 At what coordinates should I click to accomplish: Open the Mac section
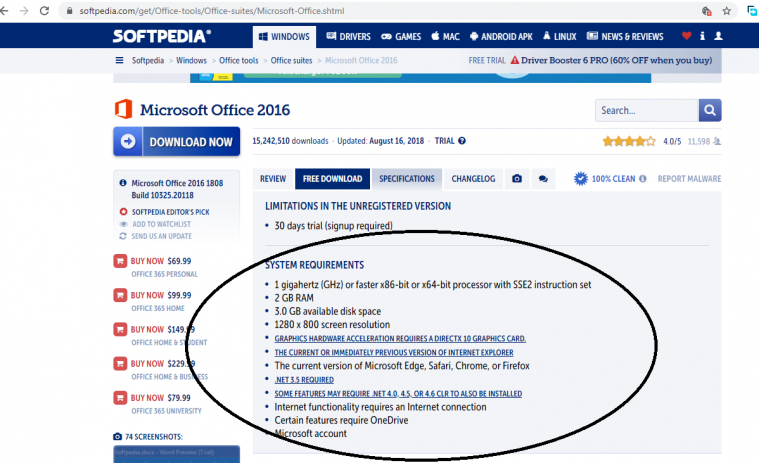point(445,37)
